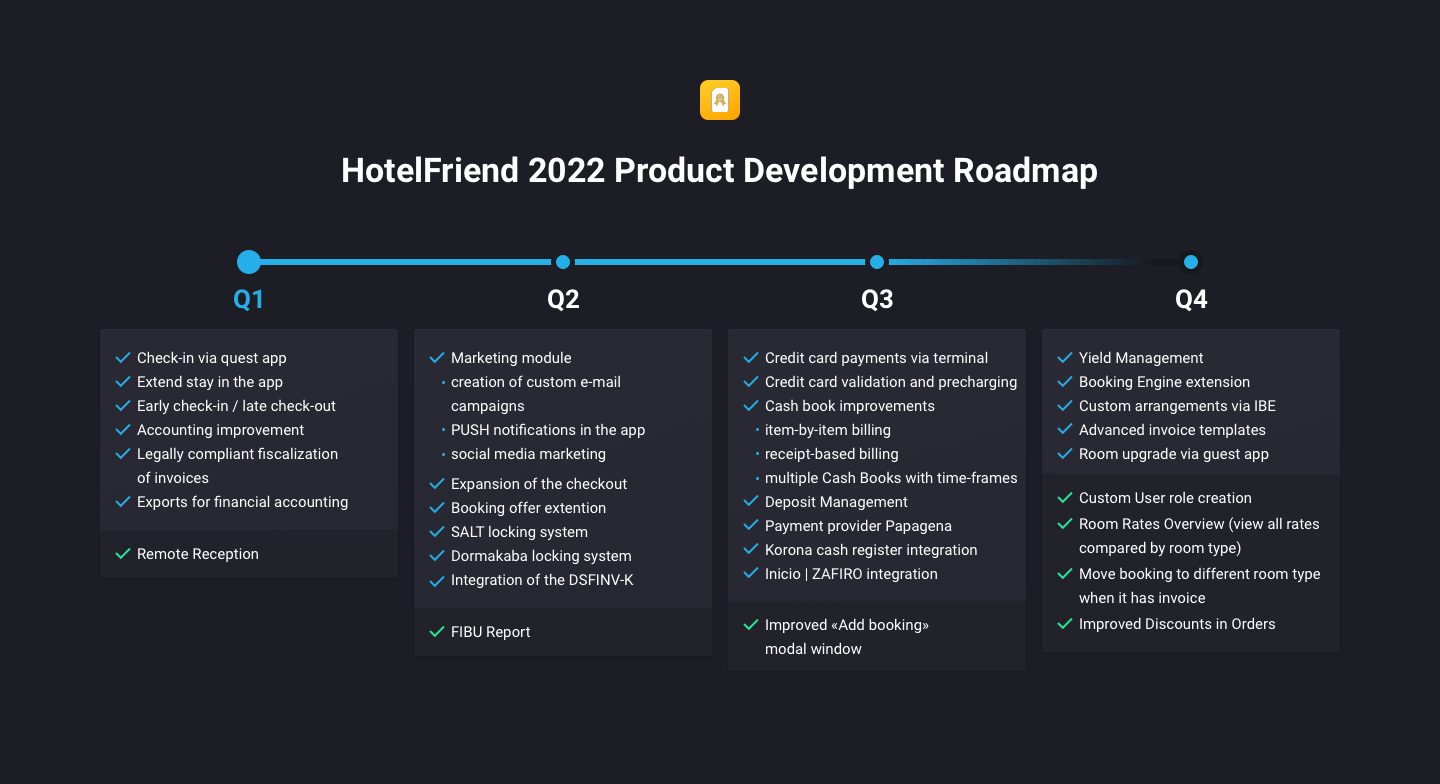Click checkmark beside Legally compliant fiscalization

[123, 454]
